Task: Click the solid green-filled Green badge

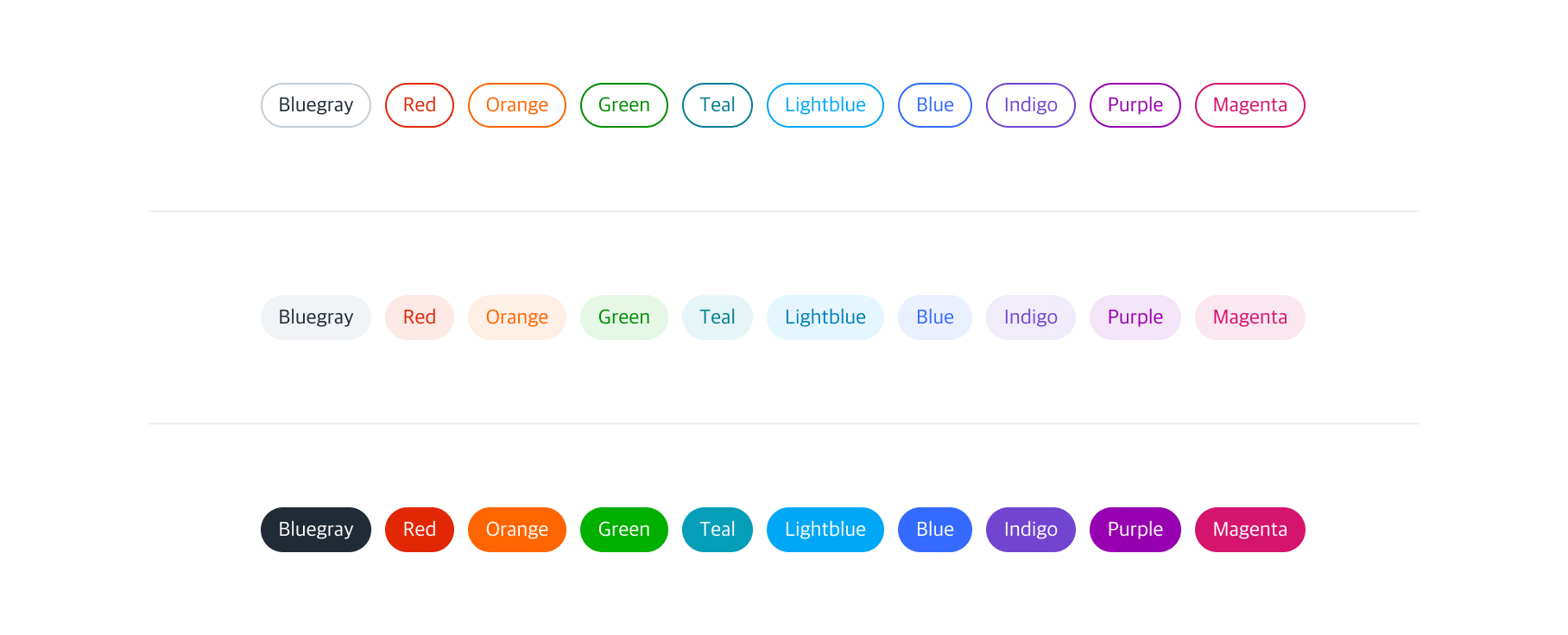Action: 623,530
